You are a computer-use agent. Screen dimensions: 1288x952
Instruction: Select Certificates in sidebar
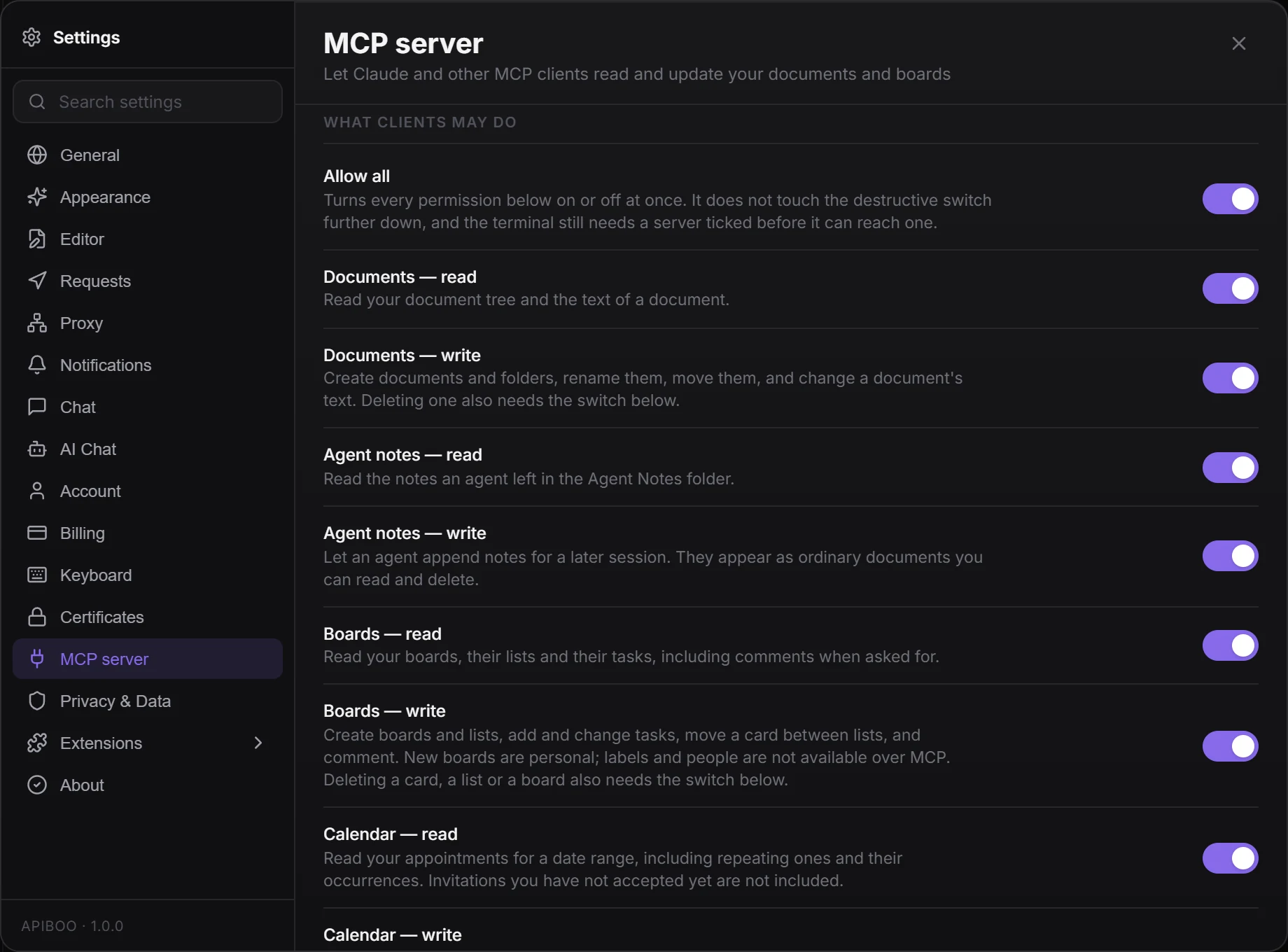(148, 617)
